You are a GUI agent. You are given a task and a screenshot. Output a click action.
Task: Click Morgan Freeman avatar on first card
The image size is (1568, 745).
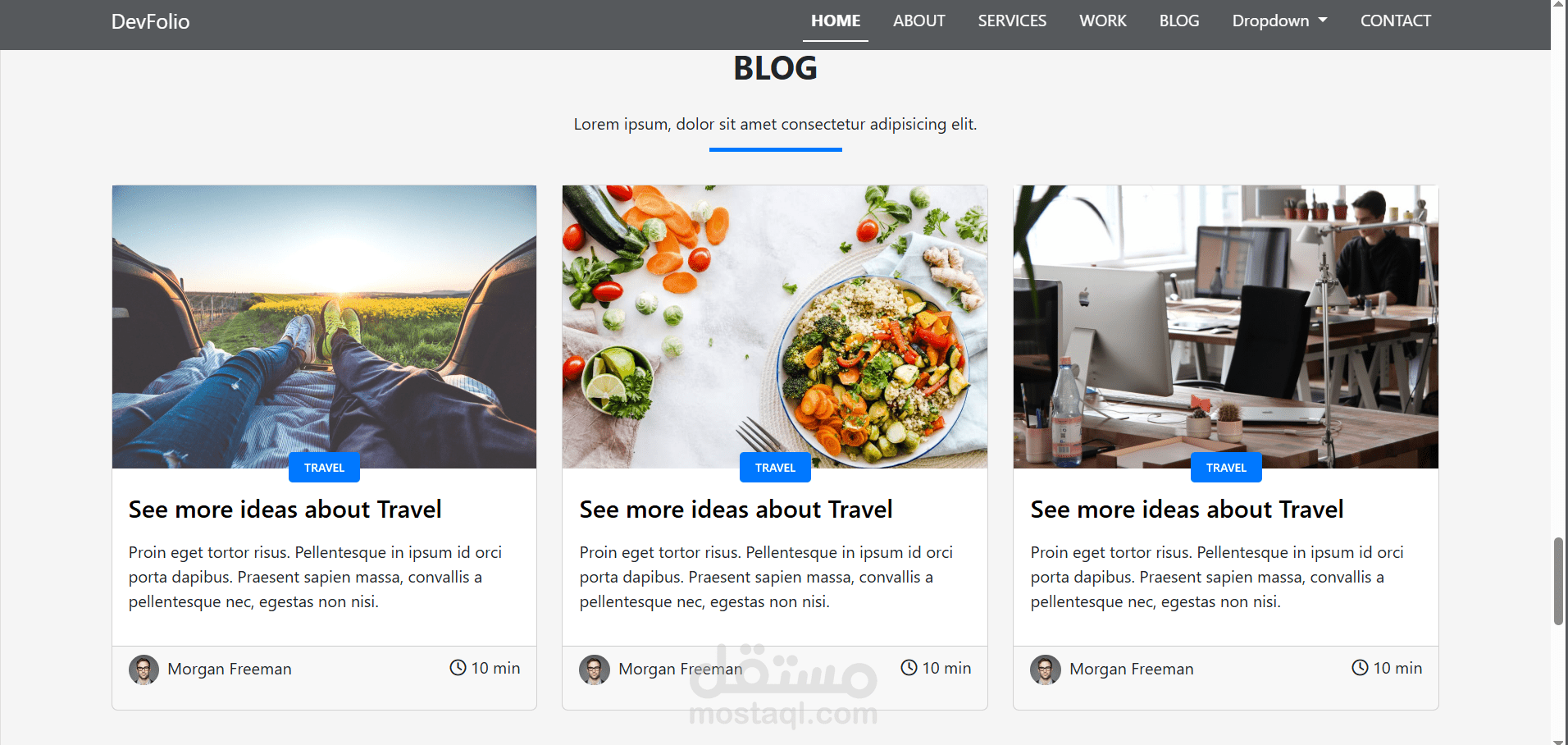144,670
